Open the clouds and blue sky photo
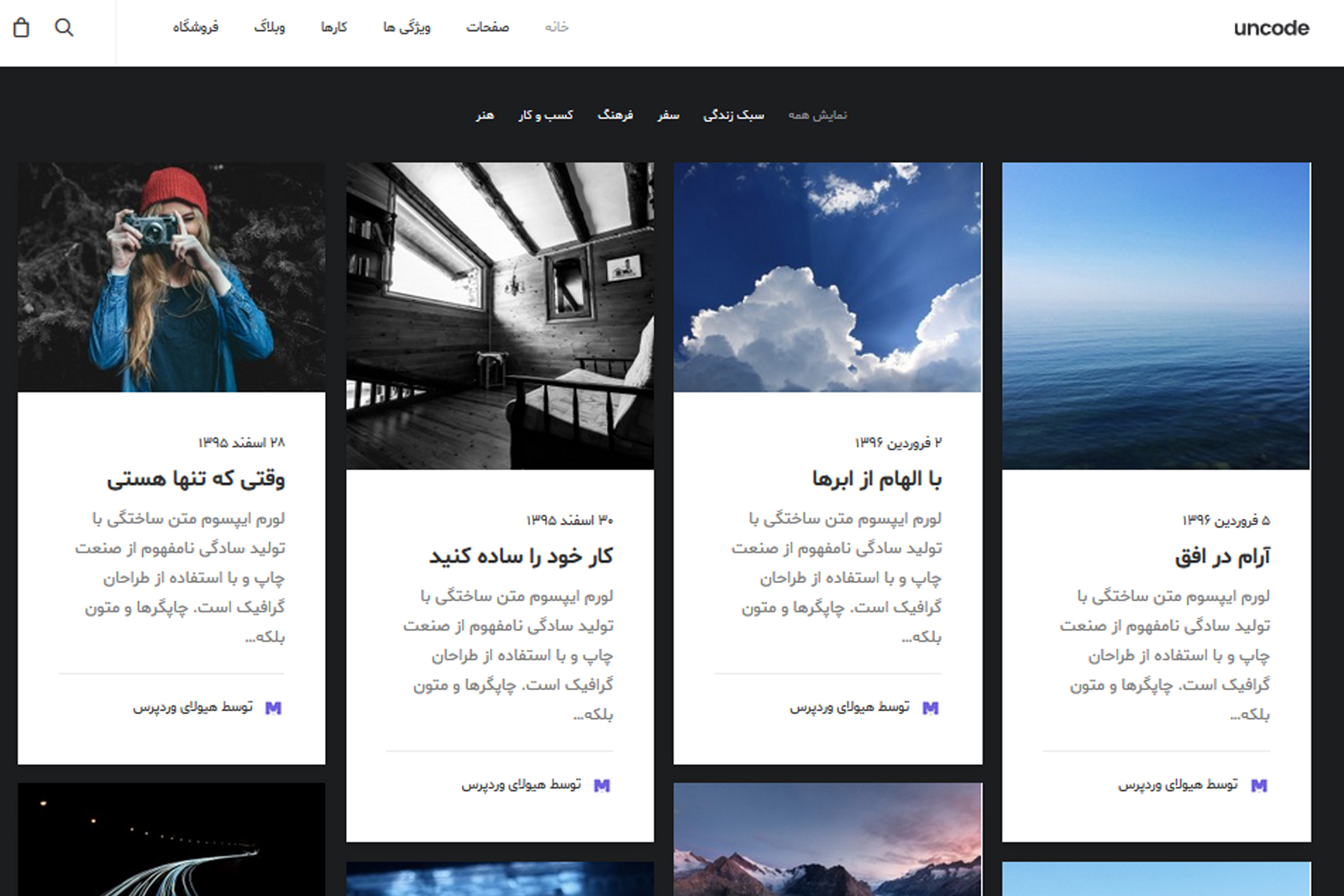The width and height of the screenshot is (1344, 896). [827, 277]
